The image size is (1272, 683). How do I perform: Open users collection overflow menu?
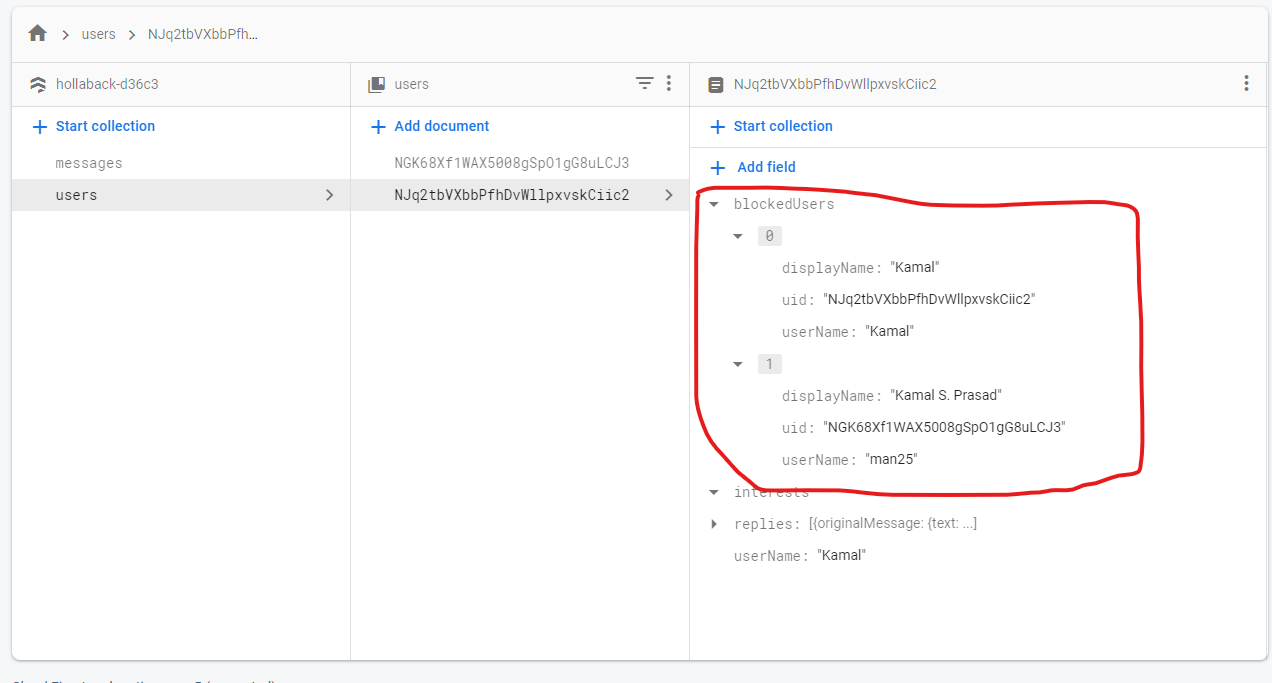(669, 83)
